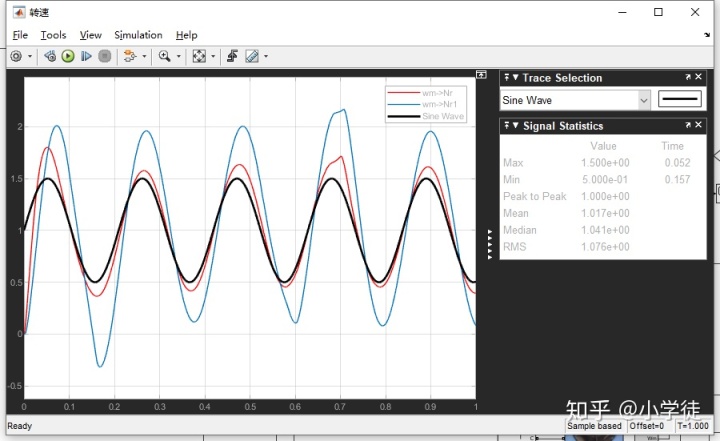Expand the gear icon's dropdown arrow
Viewport: 720px width, 441px height.
30,57
